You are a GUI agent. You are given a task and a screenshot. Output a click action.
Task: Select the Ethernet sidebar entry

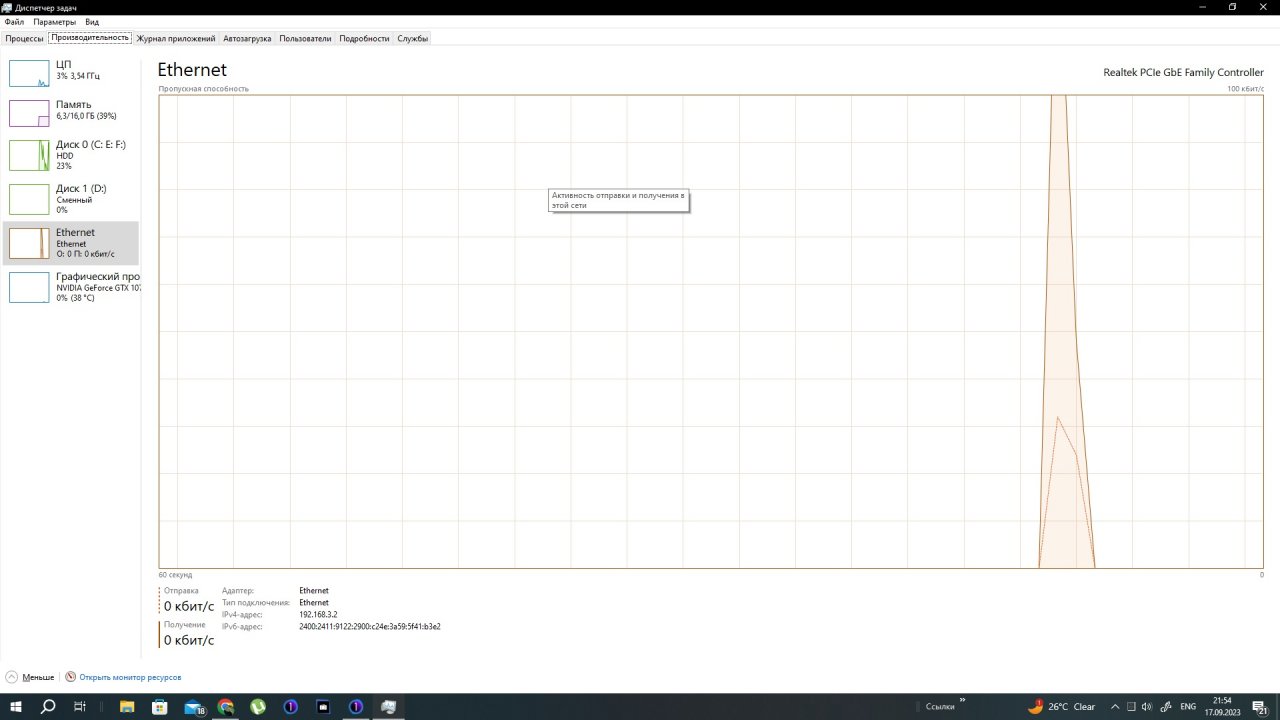click(71, 243)
